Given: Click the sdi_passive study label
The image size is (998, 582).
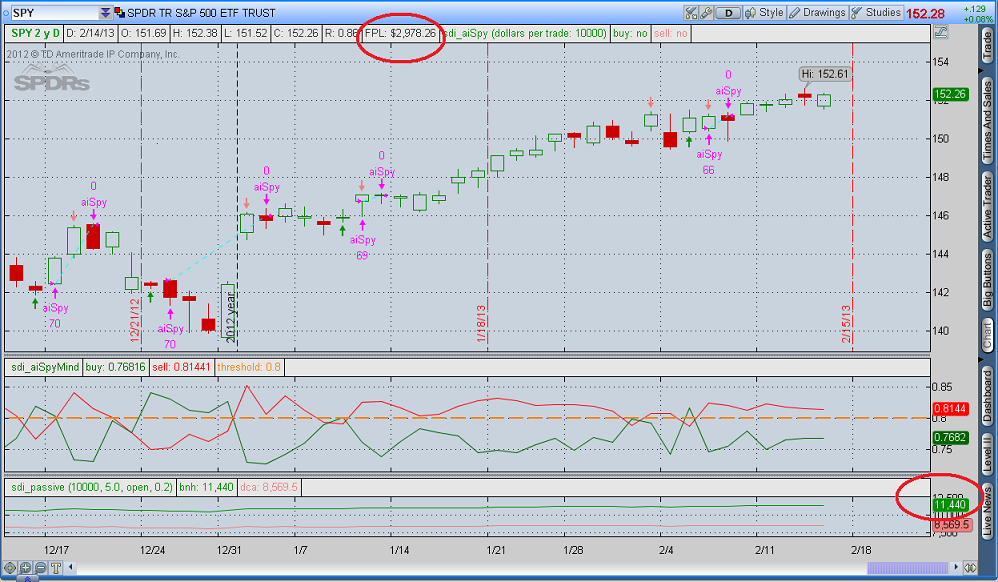Looking at the screenshot, I should click(x=92, y=487).
